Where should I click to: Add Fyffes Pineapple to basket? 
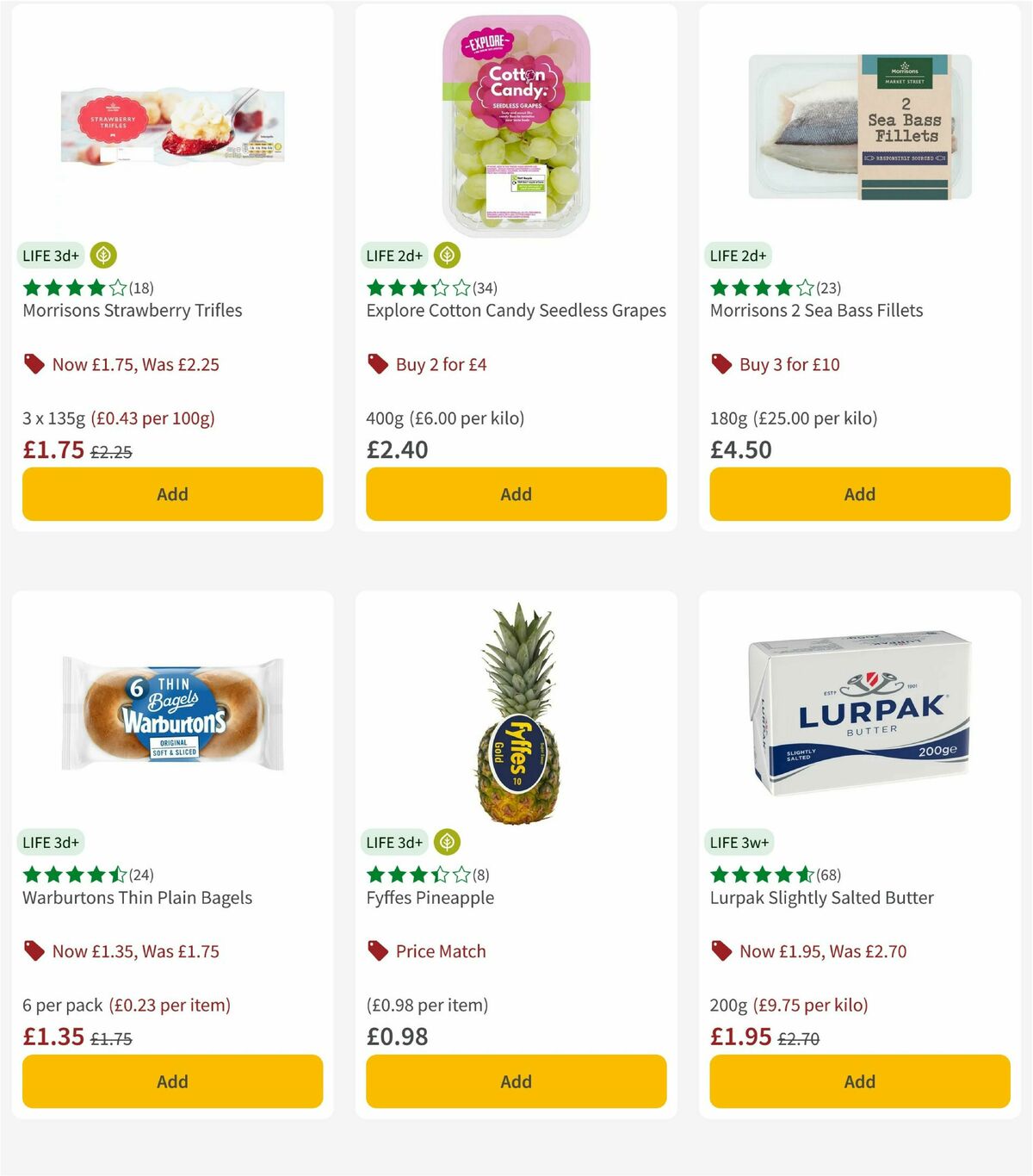[515, 1081]
